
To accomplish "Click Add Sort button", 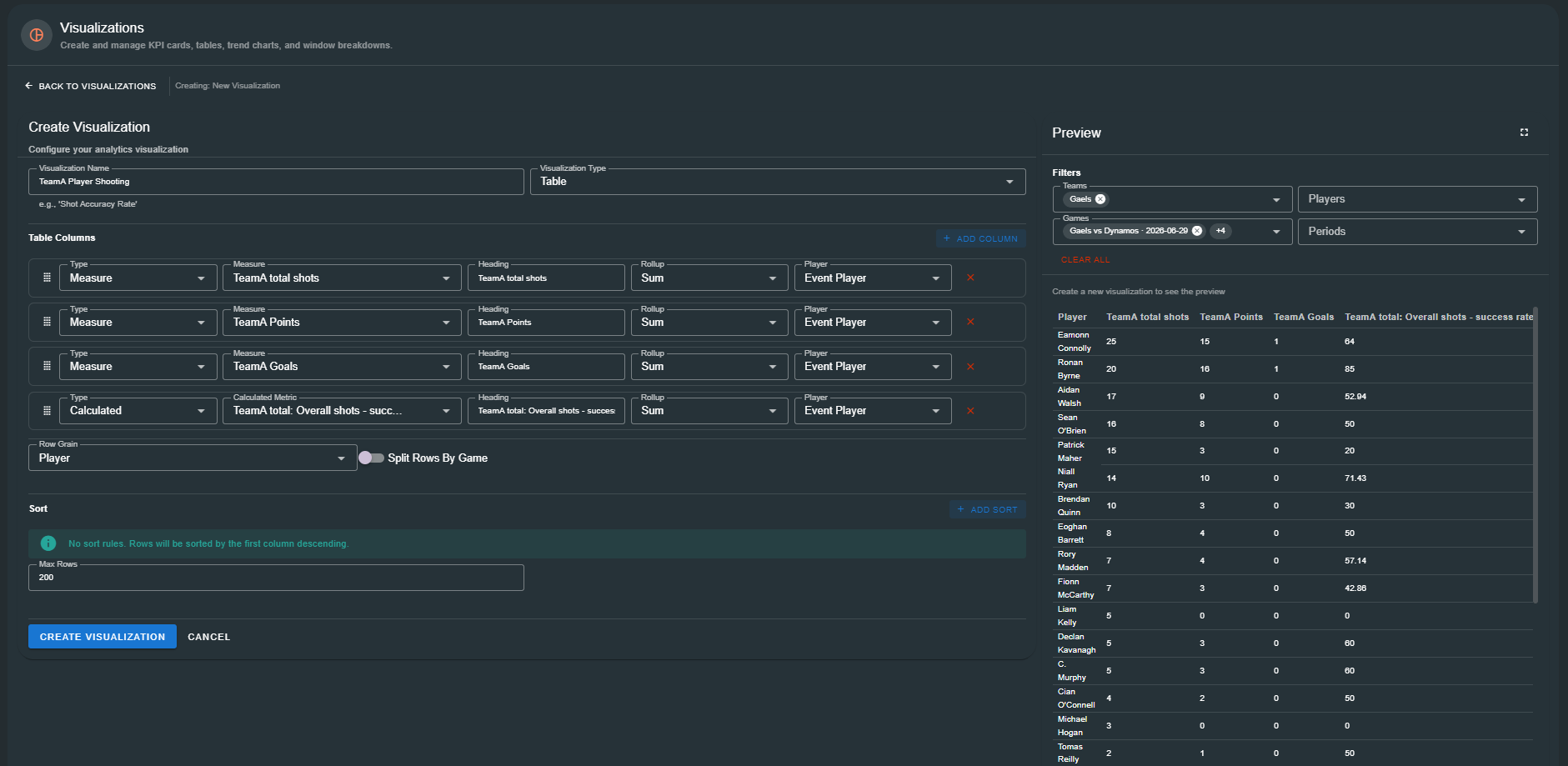I will click(x=987, y=509).
